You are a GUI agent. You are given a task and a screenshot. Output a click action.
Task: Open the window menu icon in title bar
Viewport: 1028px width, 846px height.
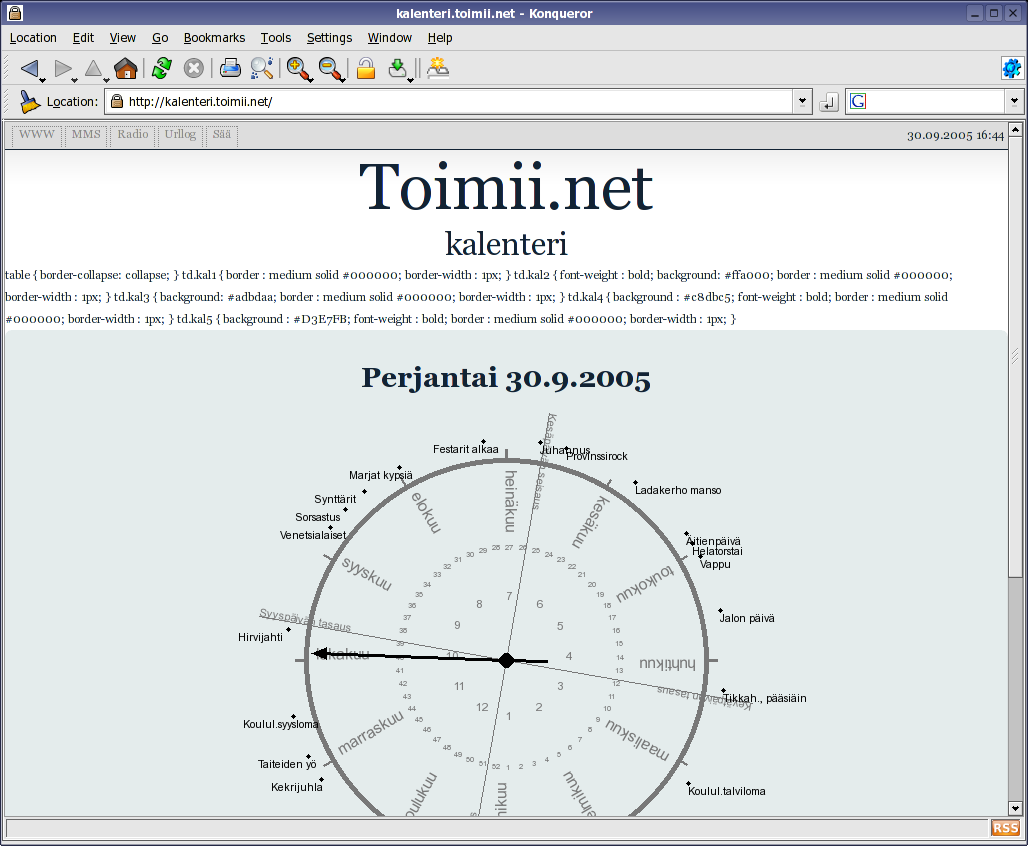[x=14, y=12]
